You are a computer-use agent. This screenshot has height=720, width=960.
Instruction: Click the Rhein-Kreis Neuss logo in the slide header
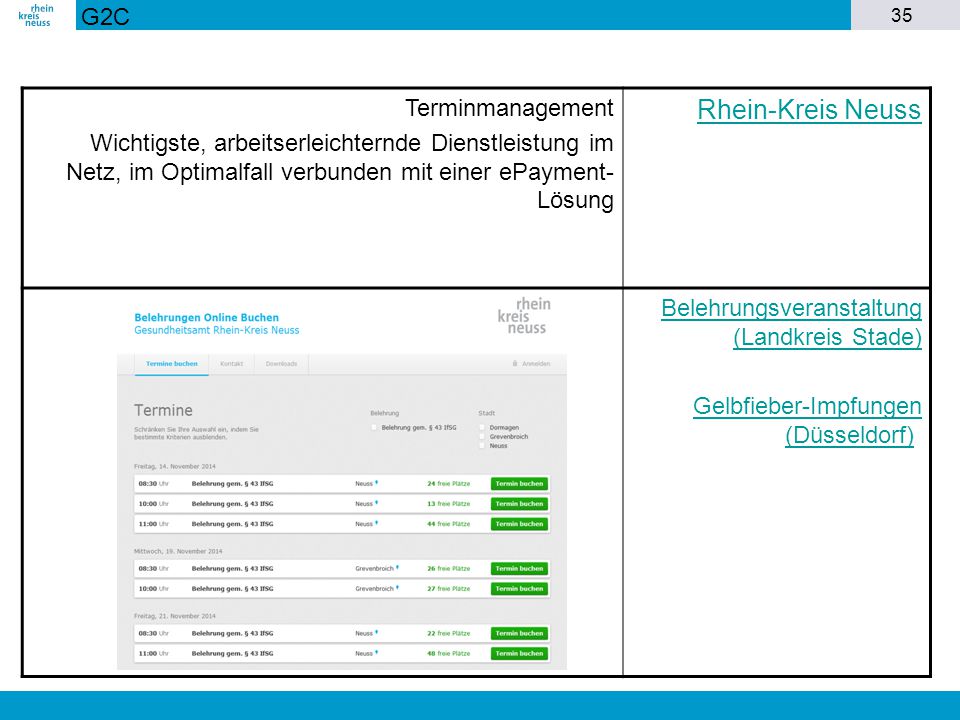36,15
